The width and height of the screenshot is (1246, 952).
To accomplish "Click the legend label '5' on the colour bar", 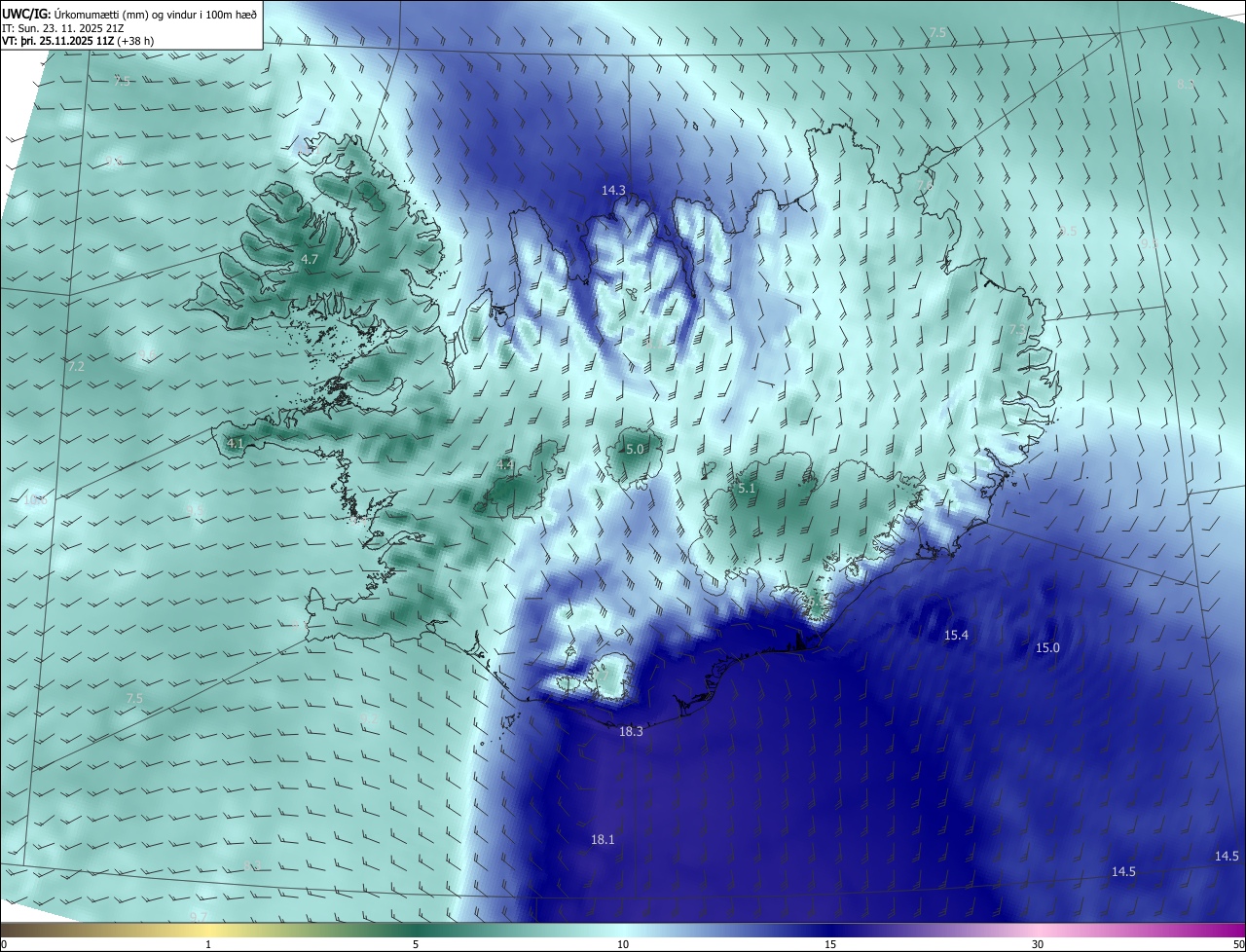I will pyautogui.click(x=416, y=944).
